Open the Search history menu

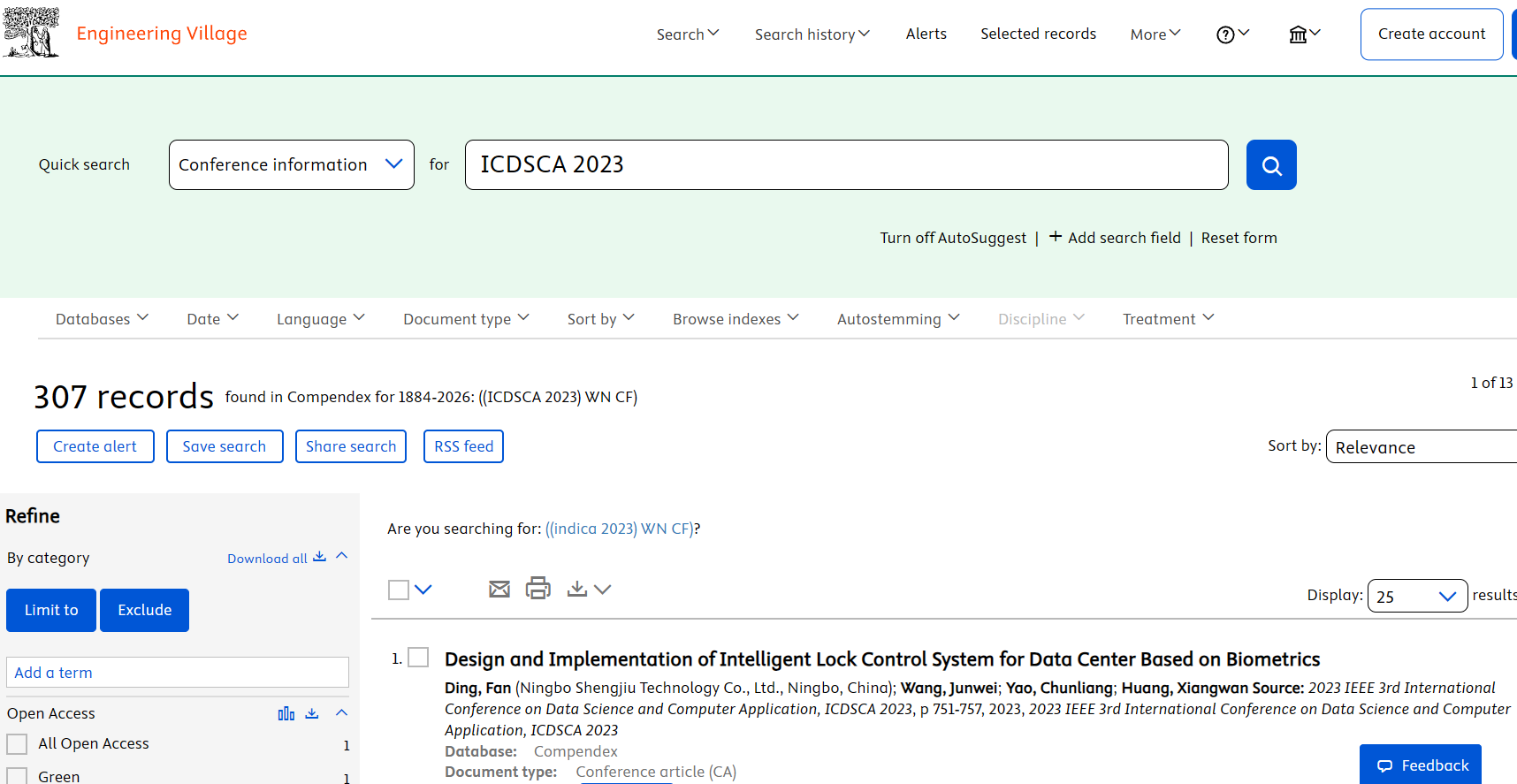click(x=812, y=34)
